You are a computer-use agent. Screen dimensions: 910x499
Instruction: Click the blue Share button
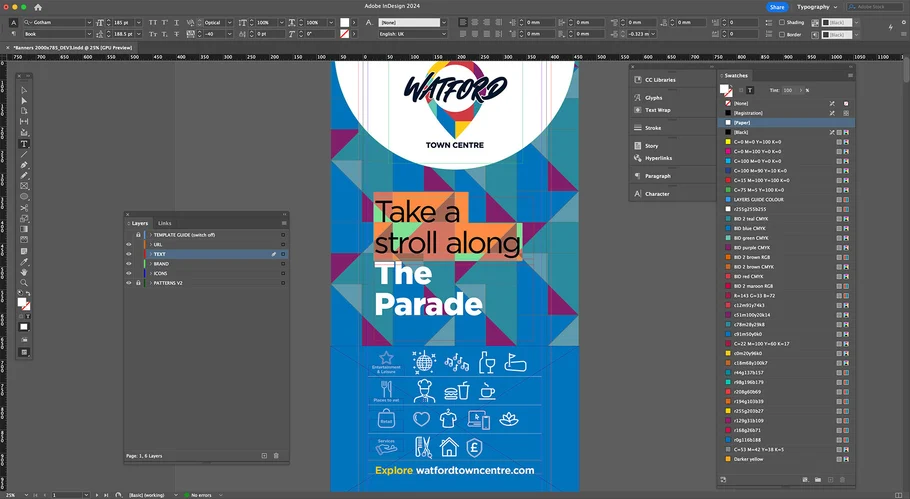pos(777,7)
